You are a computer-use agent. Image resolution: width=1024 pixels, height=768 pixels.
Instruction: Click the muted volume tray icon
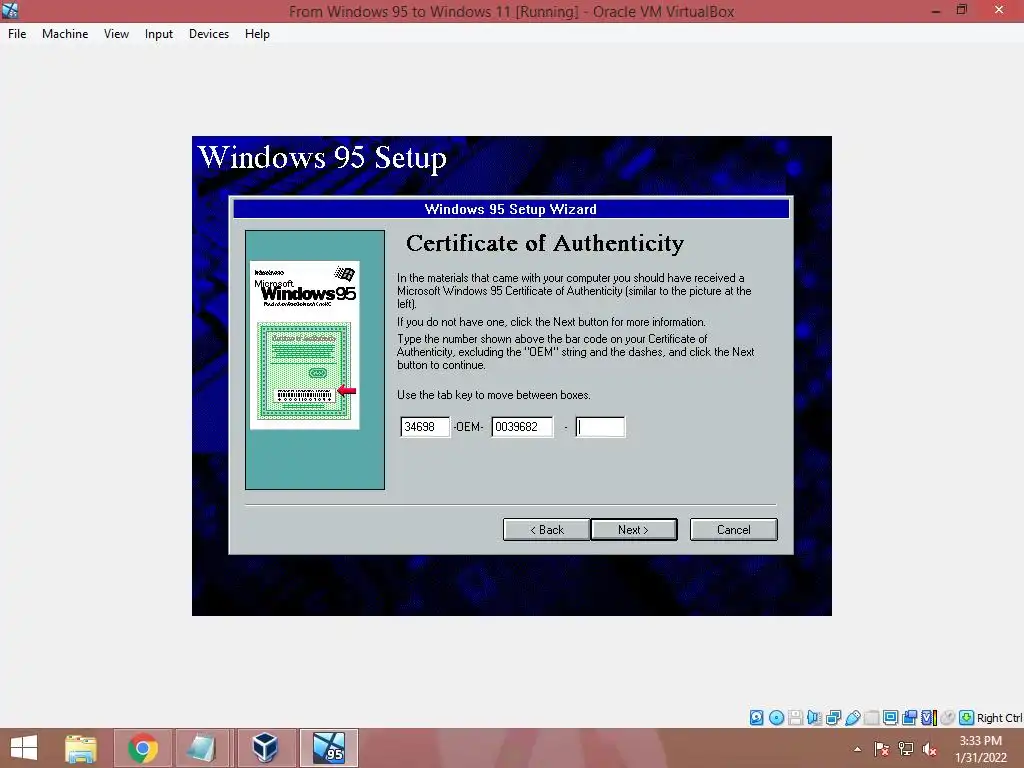click(x=929, y=749)
